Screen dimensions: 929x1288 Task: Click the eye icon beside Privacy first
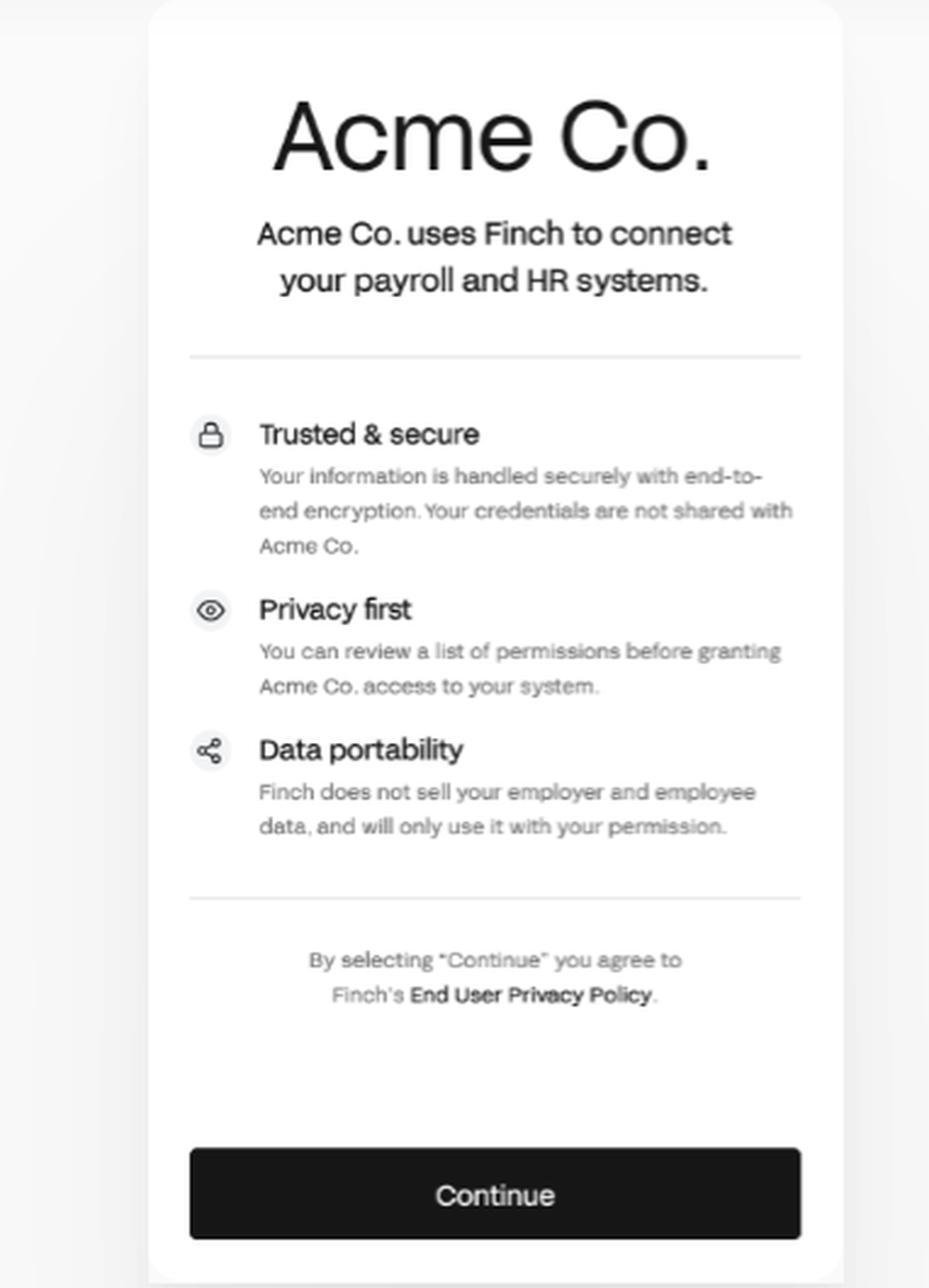[211, 610]
